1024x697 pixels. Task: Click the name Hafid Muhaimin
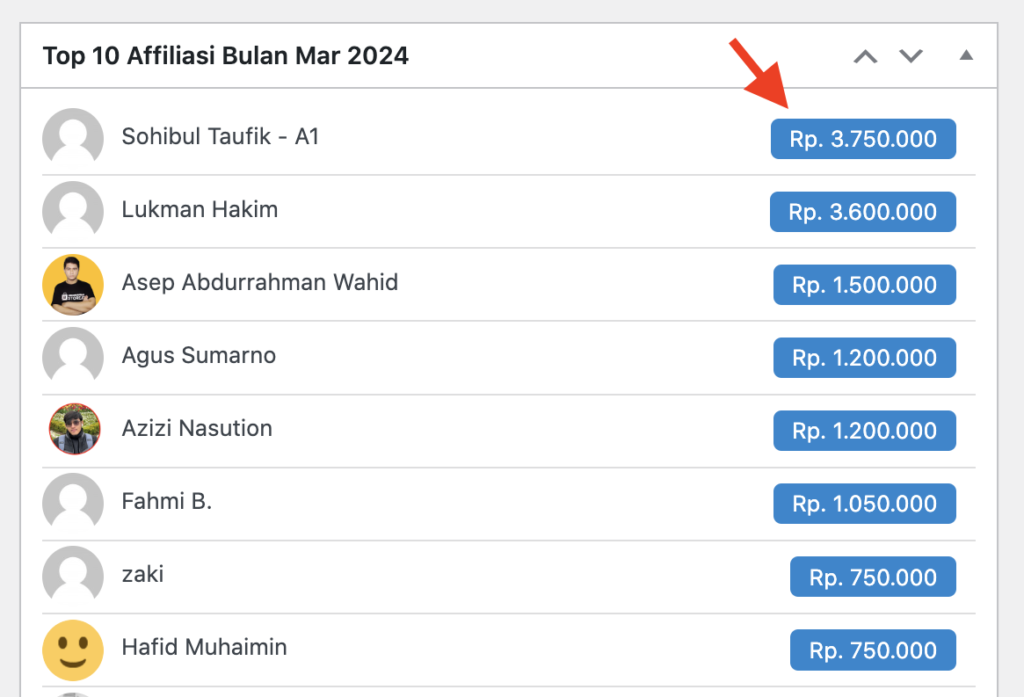pos(204,647)
